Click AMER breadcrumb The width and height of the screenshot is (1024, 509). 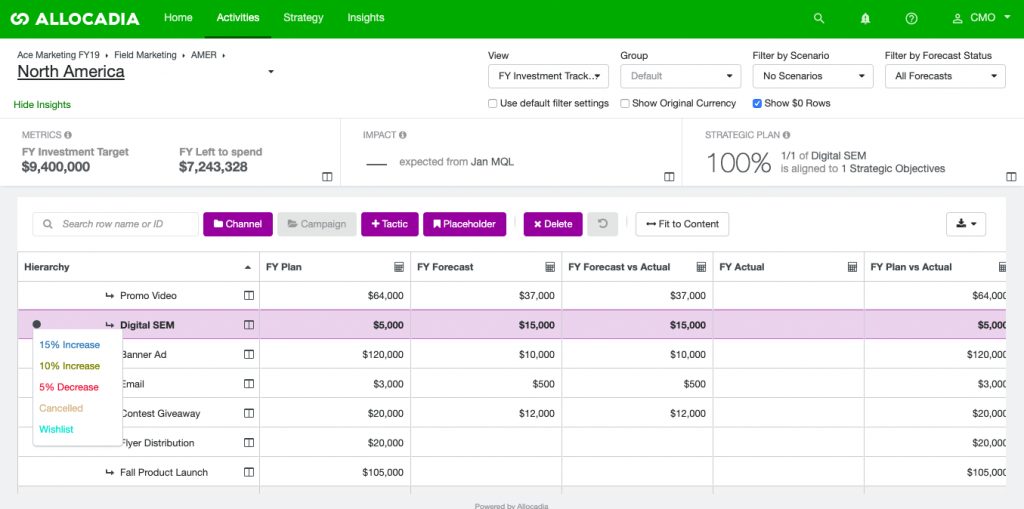tap(204, 55)
